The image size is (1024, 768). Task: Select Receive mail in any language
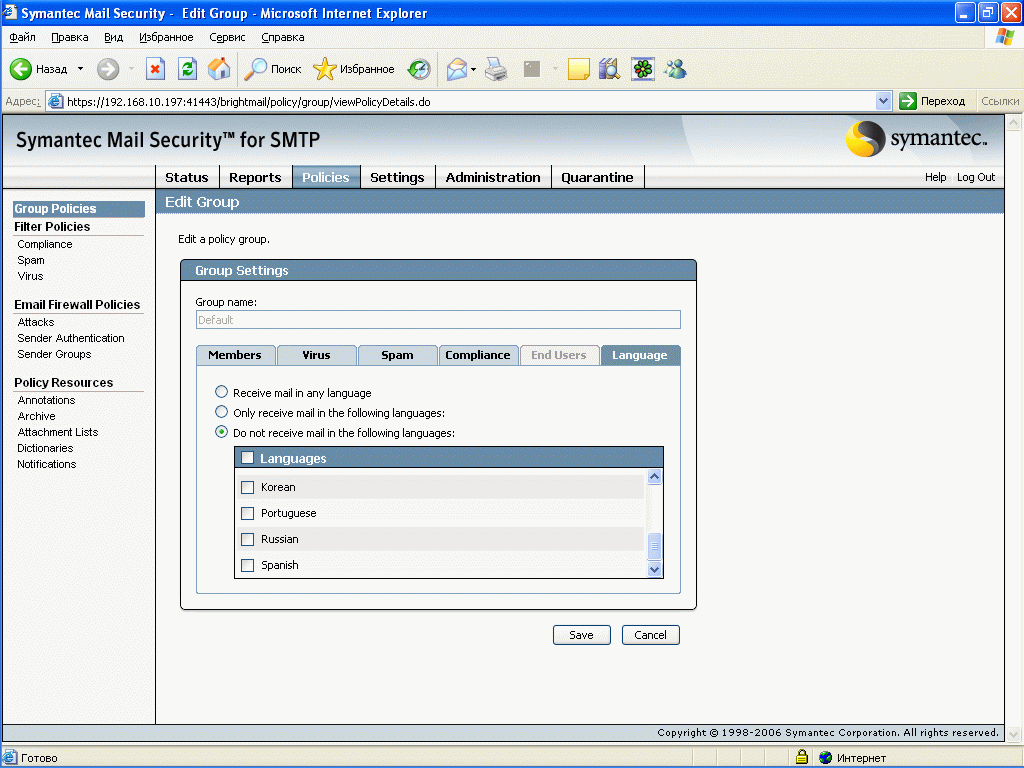point(221,392)
